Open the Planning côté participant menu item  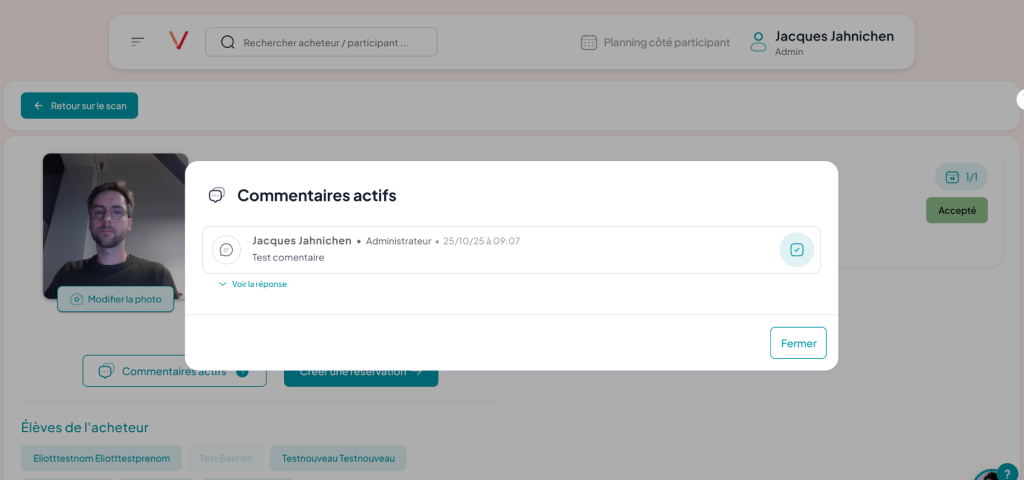[666, 43]
